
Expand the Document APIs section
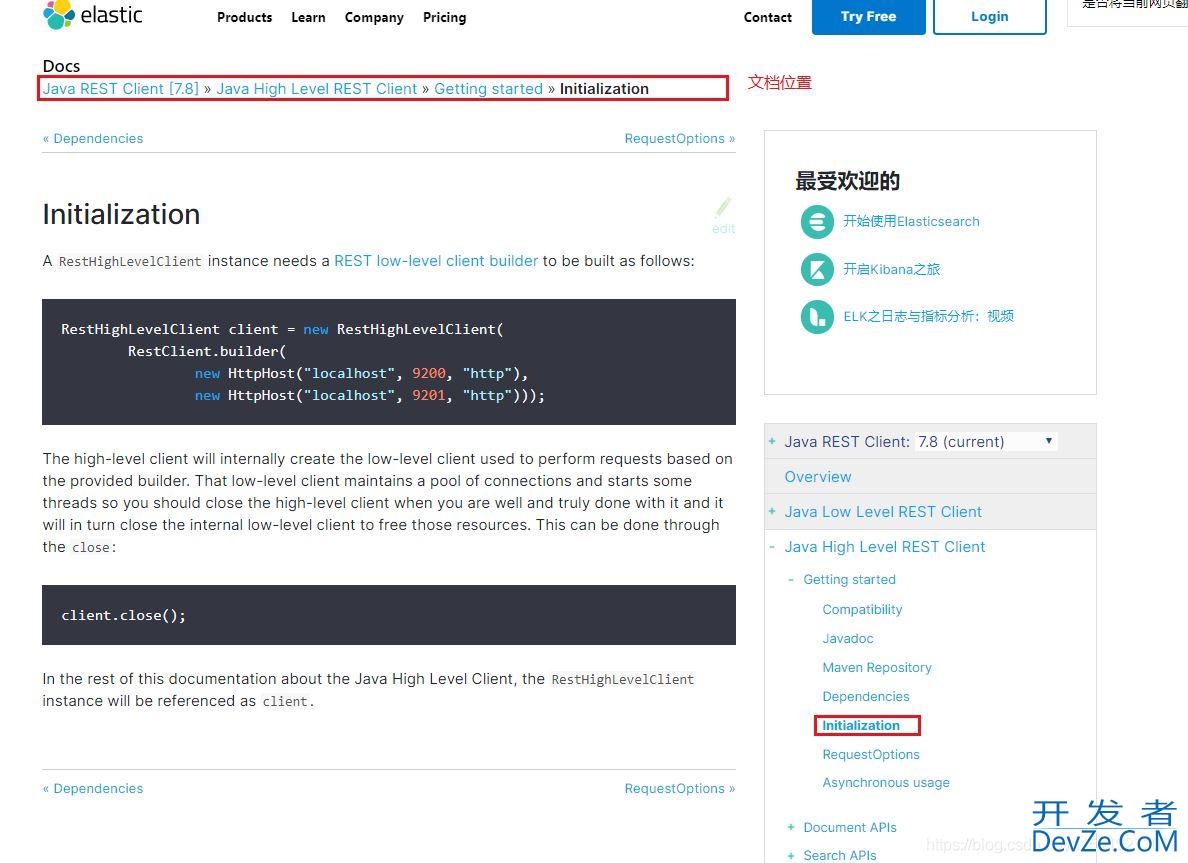coord(791,827)
